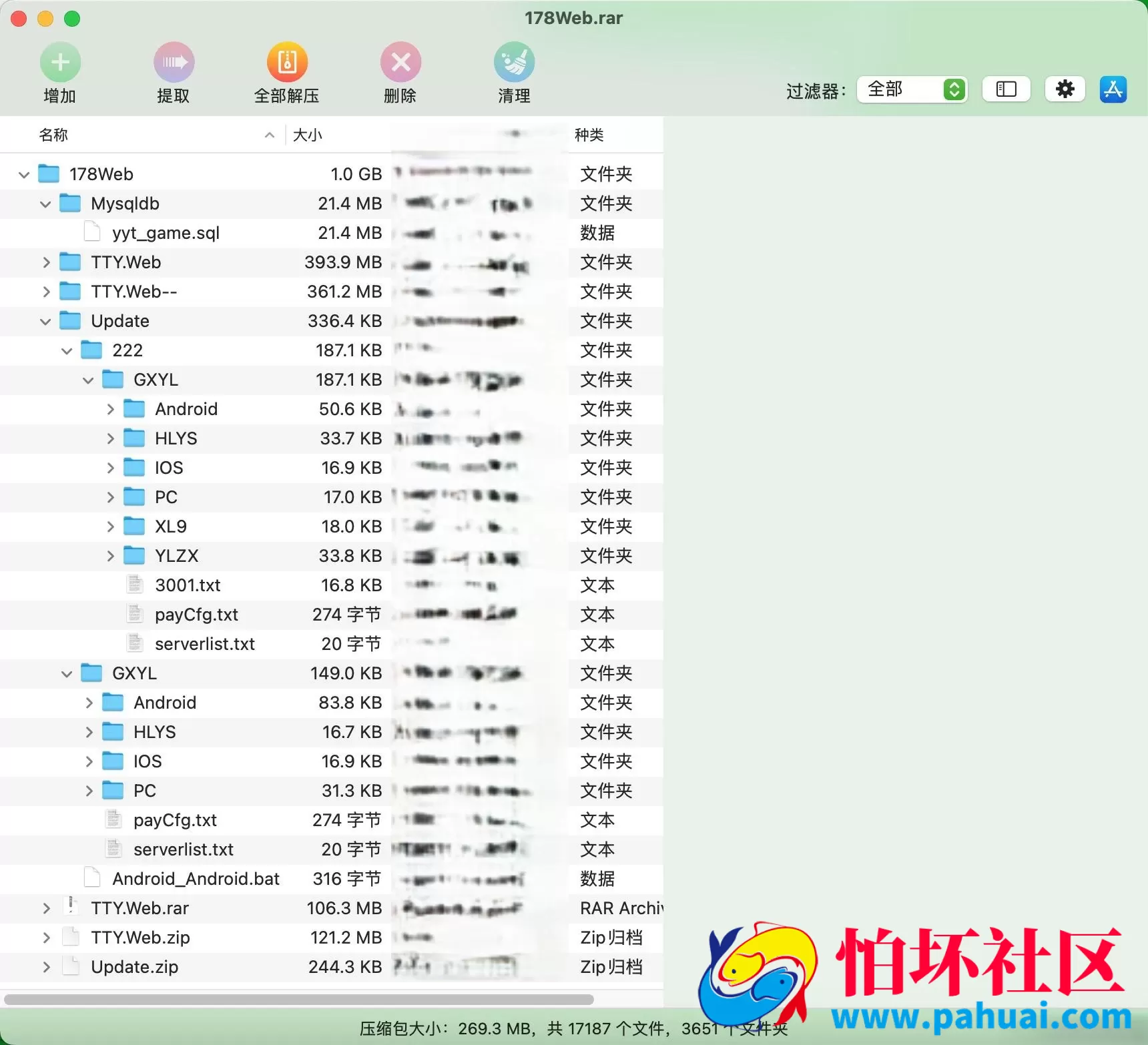Select serverlist.txt below 3001.txt
This screenshot has width=1148, height=1045.
tap(205, 644)
